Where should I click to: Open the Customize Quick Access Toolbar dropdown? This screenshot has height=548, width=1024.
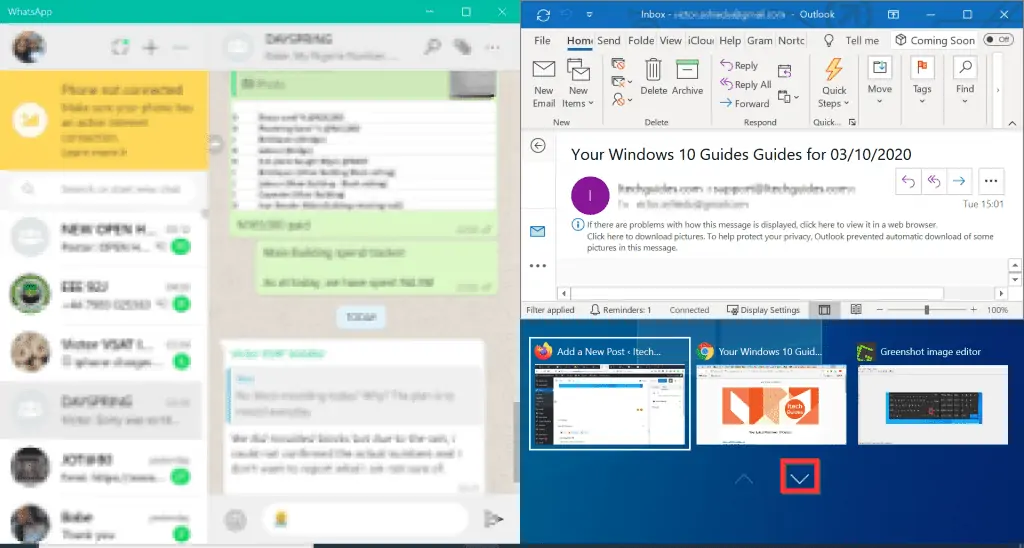590,14
